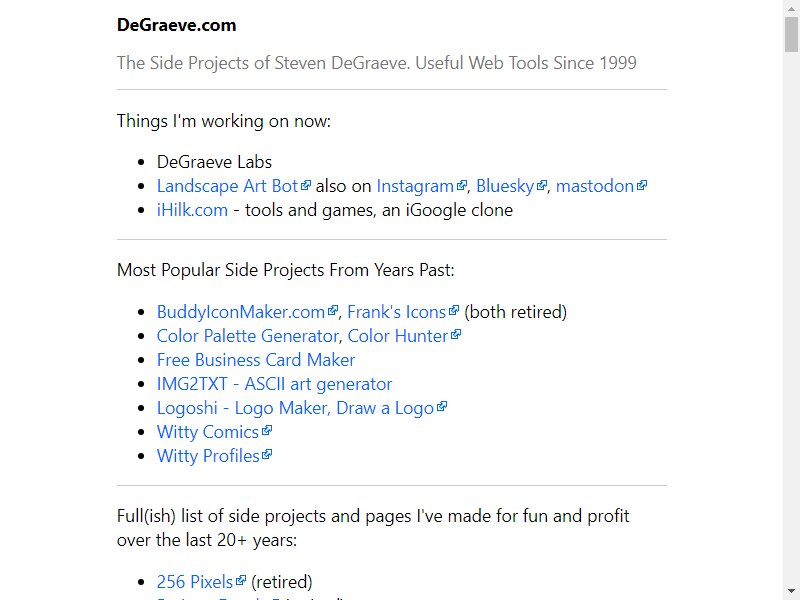Open IMG2TXT ASCII art generator link
800x600 pixels.
coord(274,384)
